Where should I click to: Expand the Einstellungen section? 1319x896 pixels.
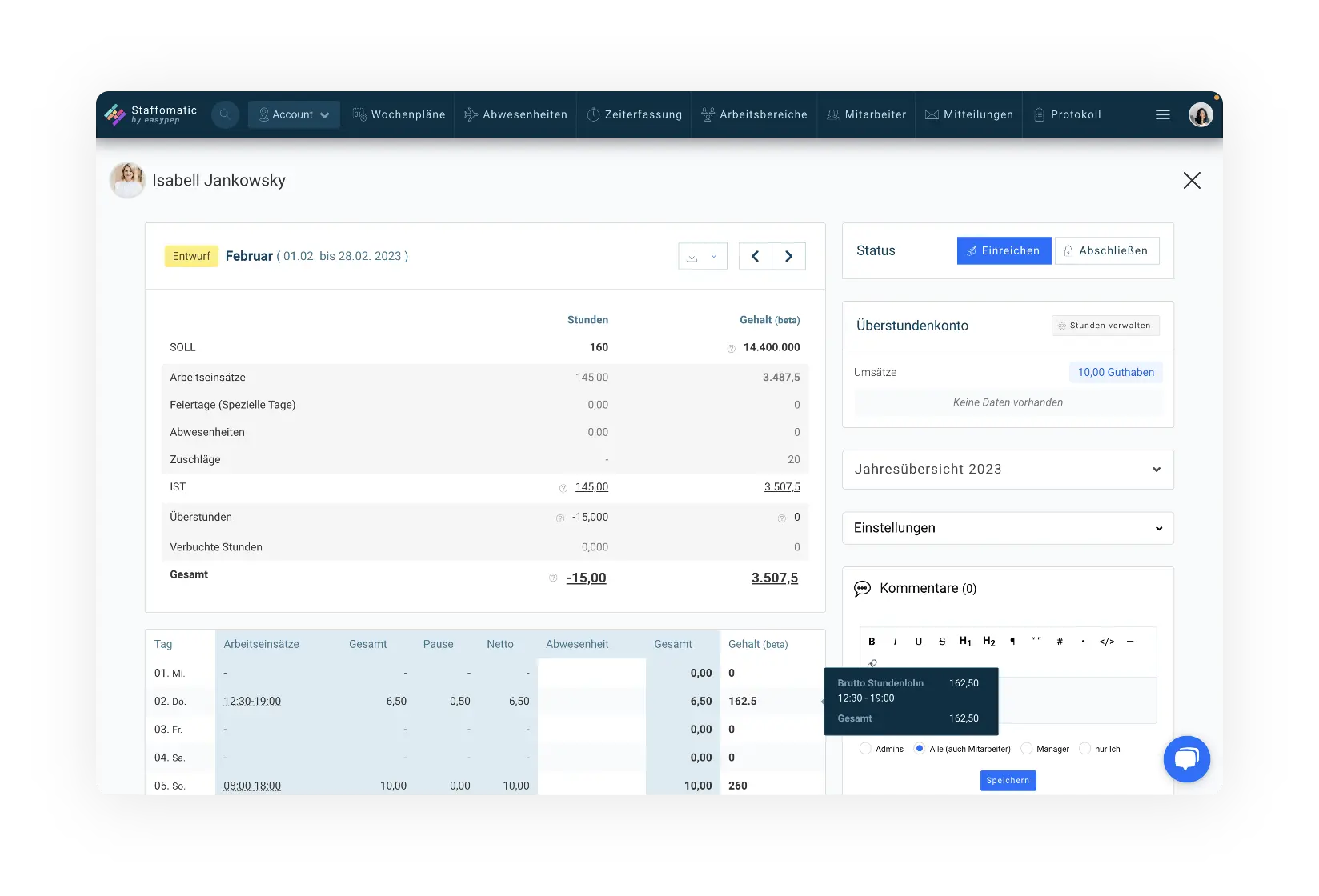click(x=1008, y=528)
